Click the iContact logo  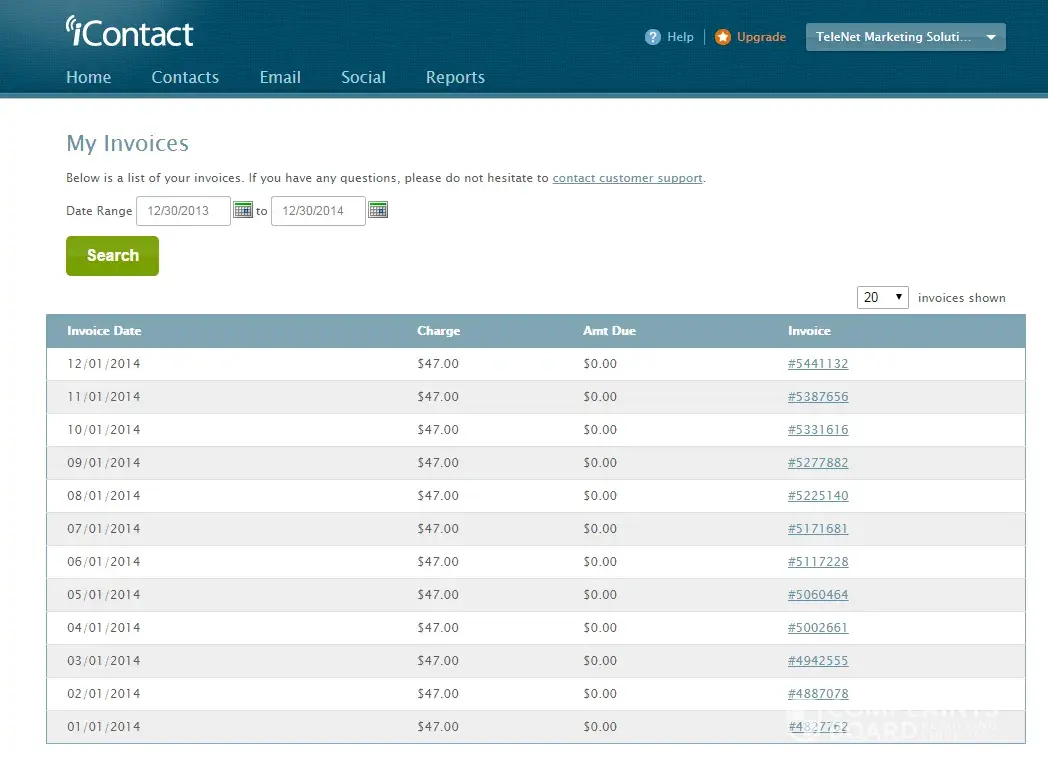coord(130,32)
